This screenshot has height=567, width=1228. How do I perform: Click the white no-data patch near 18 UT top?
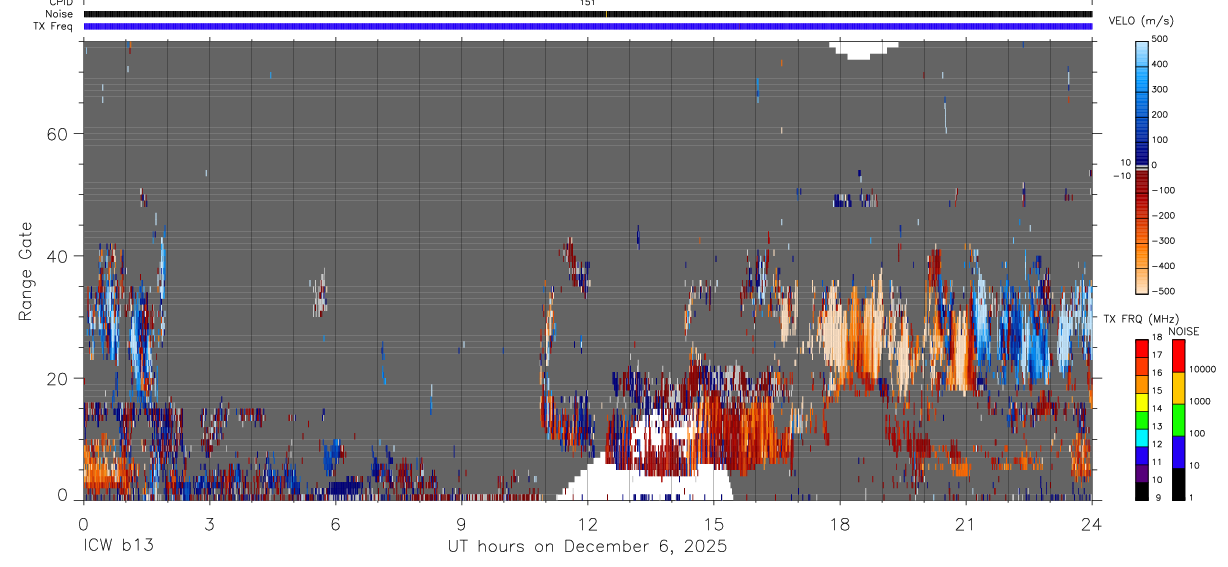(864, 50)
